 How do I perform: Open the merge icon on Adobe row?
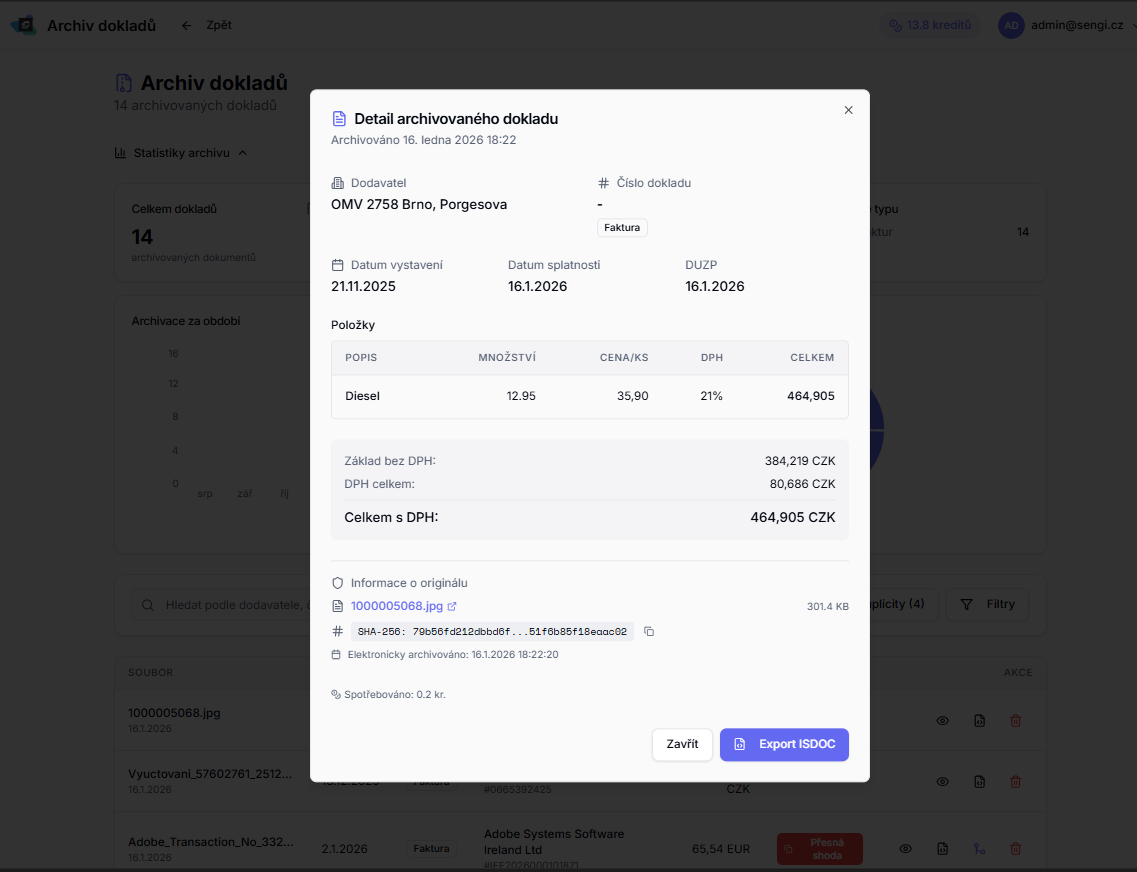(x=979, y=849)
